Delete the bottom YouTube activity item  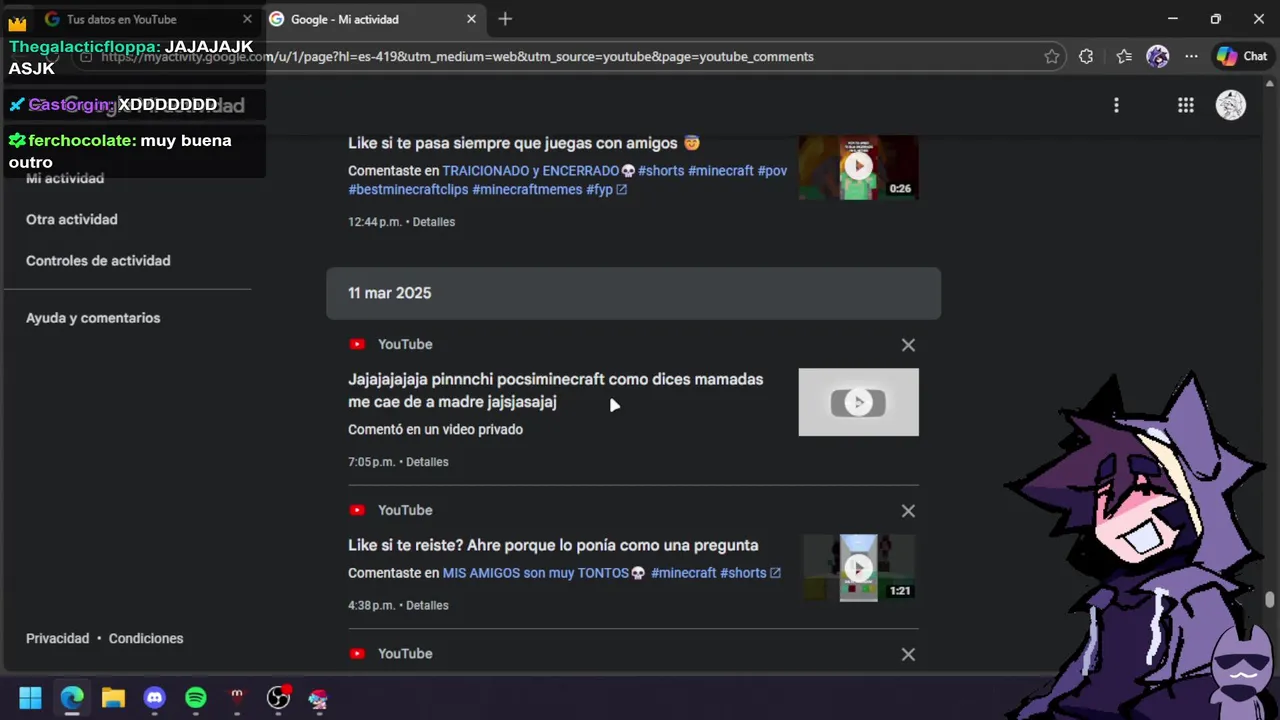[908, 654]
